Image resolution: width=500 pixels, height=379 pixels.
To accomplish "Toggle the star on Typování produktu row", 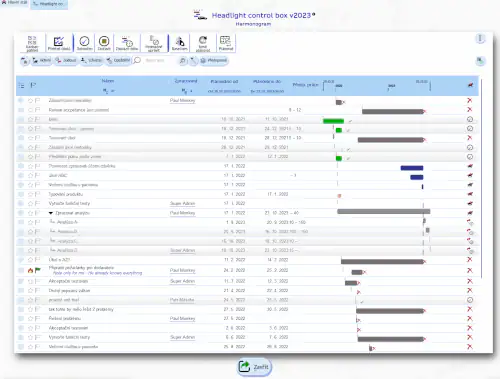I will 30,194.
